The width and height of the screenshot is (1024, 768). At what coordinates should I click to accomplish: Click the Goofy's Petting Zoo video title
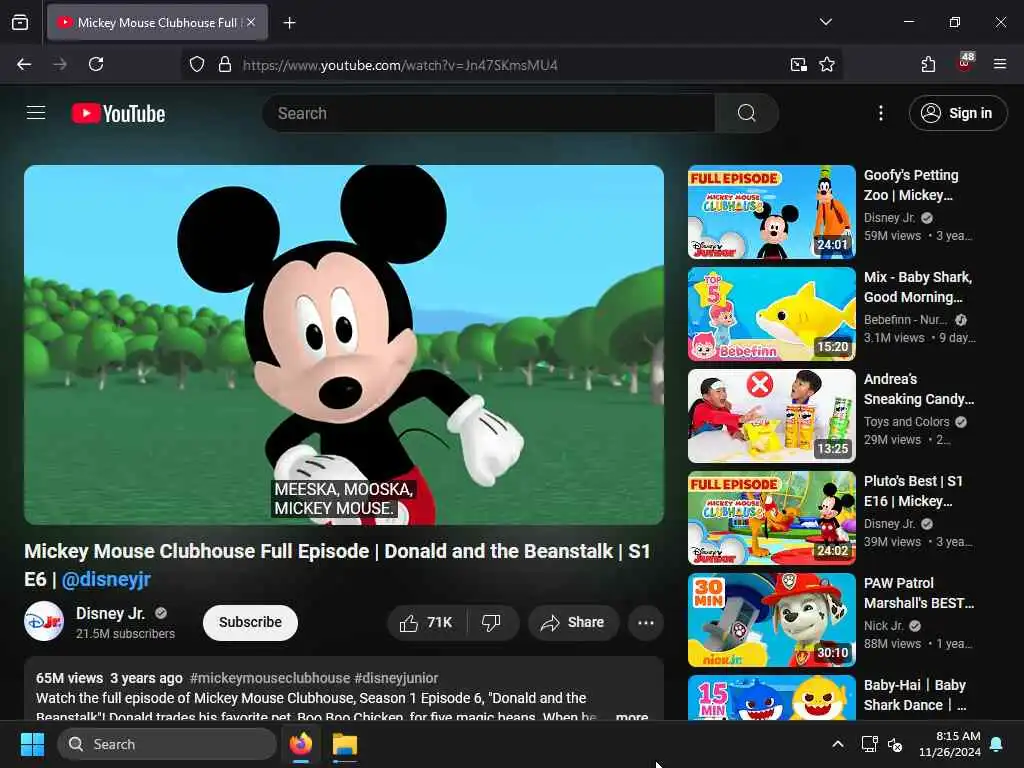click(x=911, y=185)
